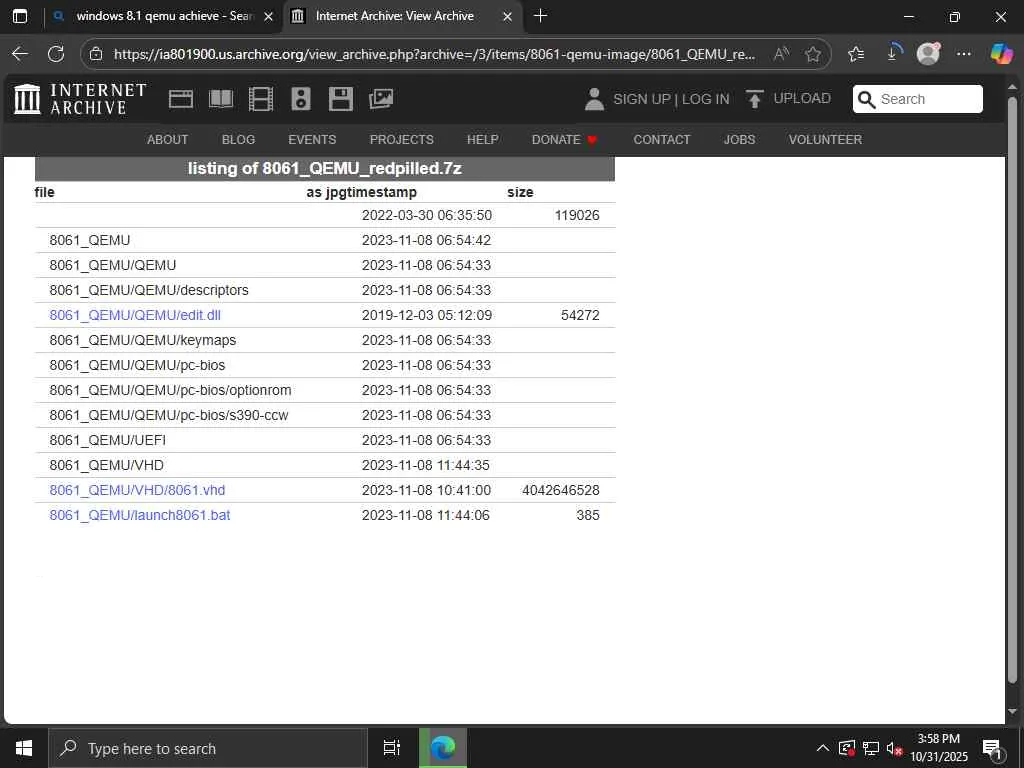Switch to the windows 8.1 qemu achieve tab
1024x768 pixels.
click(x=163, y=16)
